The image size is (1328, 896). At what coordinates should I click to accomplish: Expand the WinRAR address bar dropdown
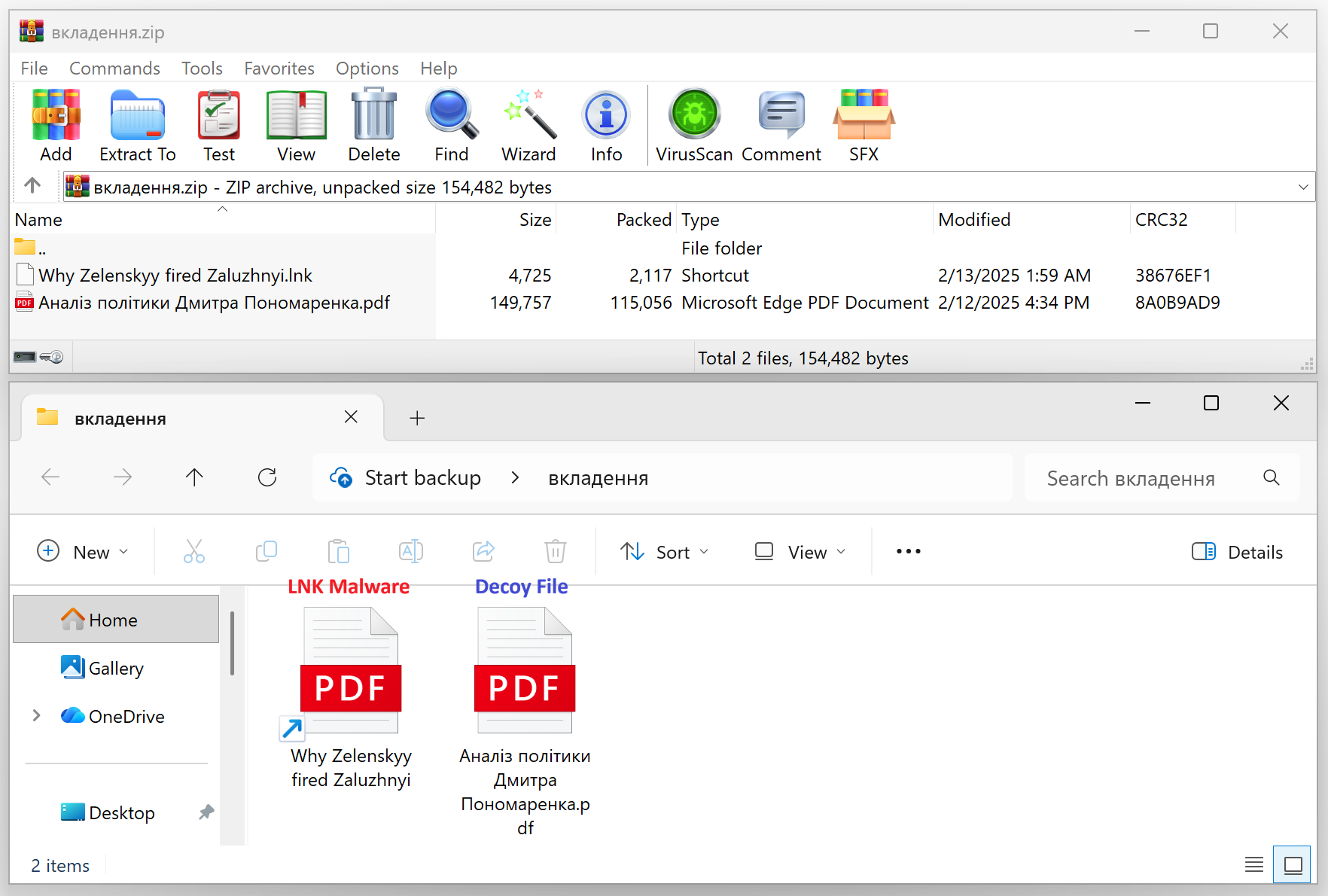[1303, 187]
